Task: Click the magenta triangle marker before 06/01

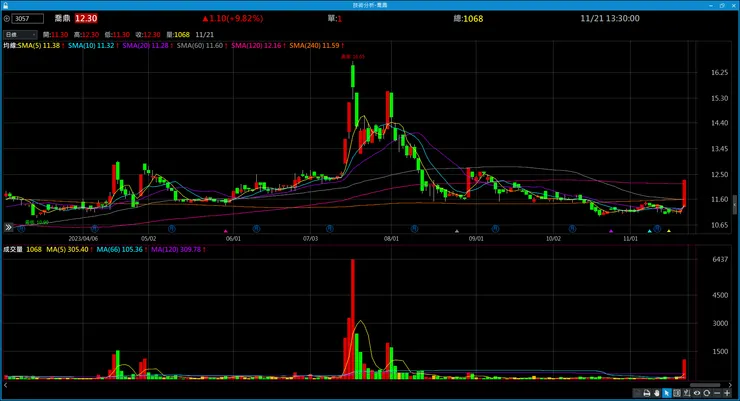Action: pos(226,231)
